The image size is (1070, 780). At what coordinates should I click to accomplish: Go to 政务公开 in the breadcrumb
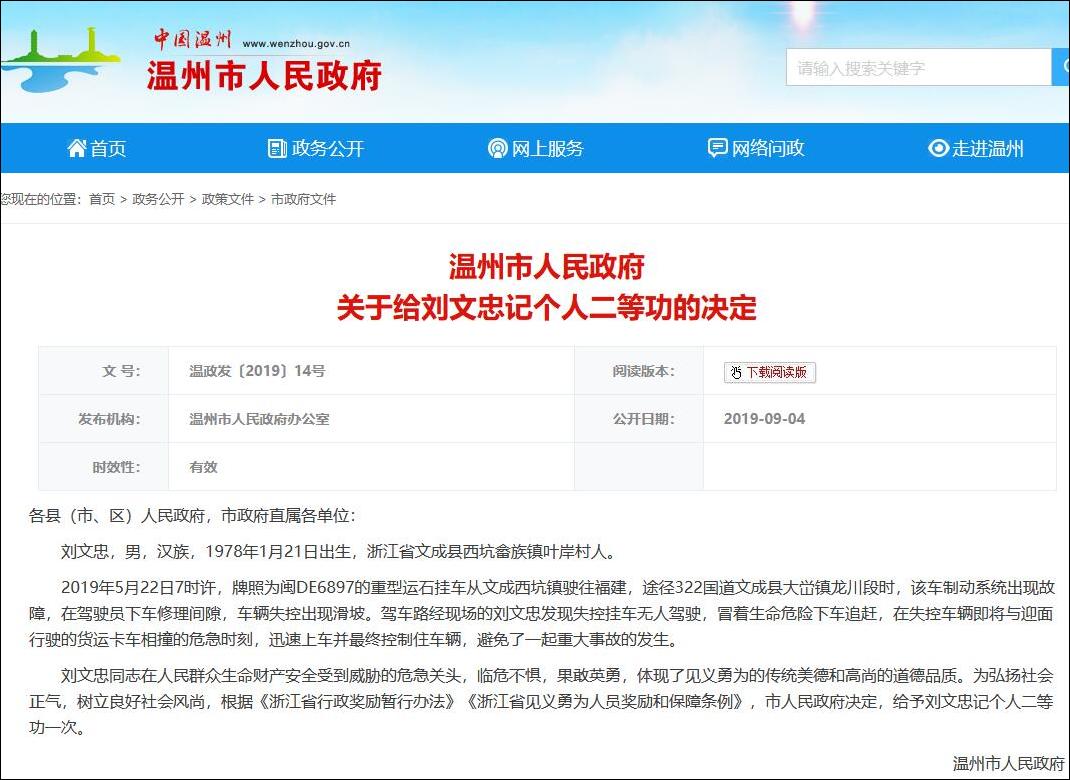coord(158,199)
